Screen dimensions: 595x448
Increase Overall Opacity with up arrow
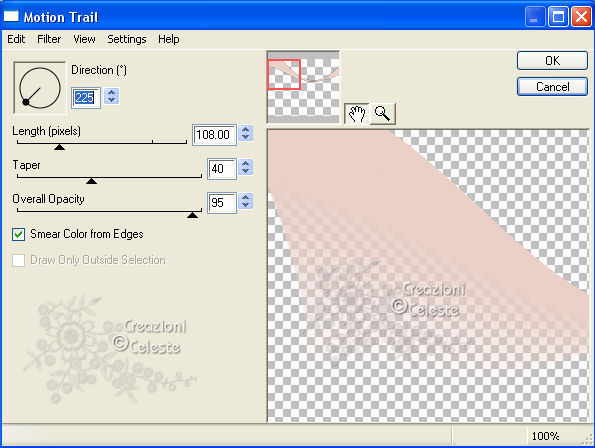pyautogui.click(x=246, y=198)
